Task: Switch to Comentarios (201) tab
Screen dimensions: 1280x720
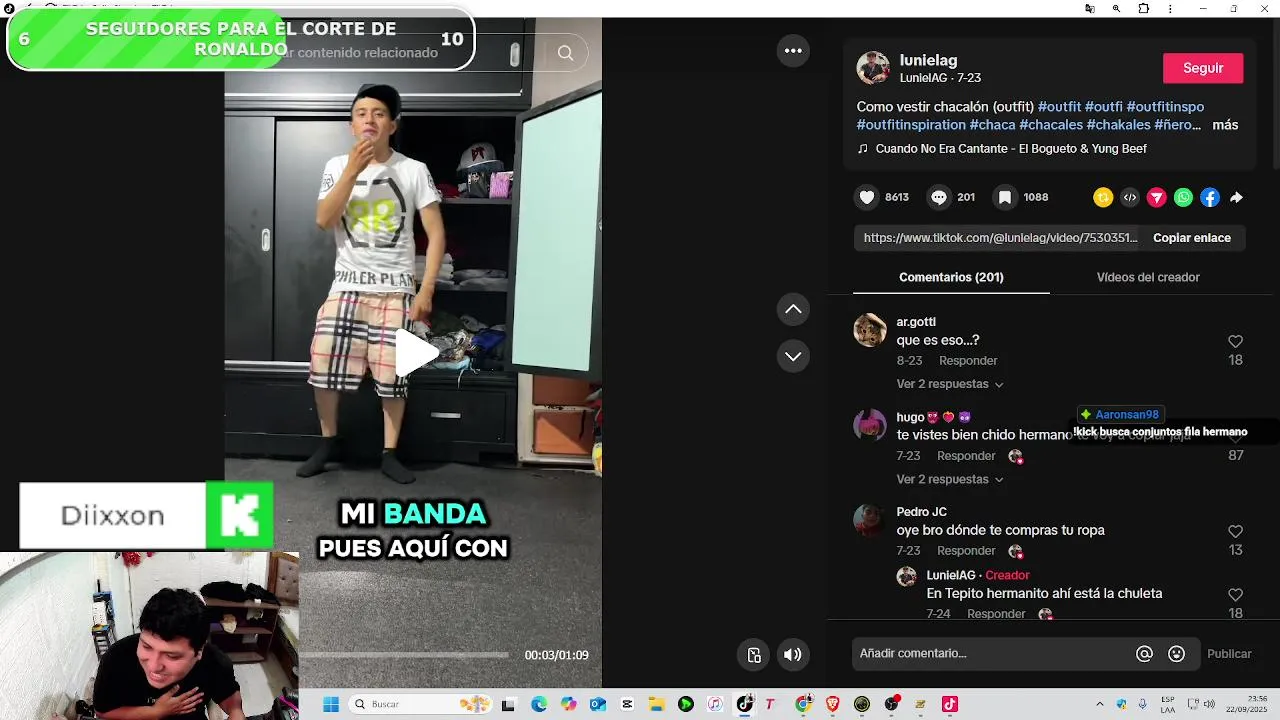Action: coord(951,277)
